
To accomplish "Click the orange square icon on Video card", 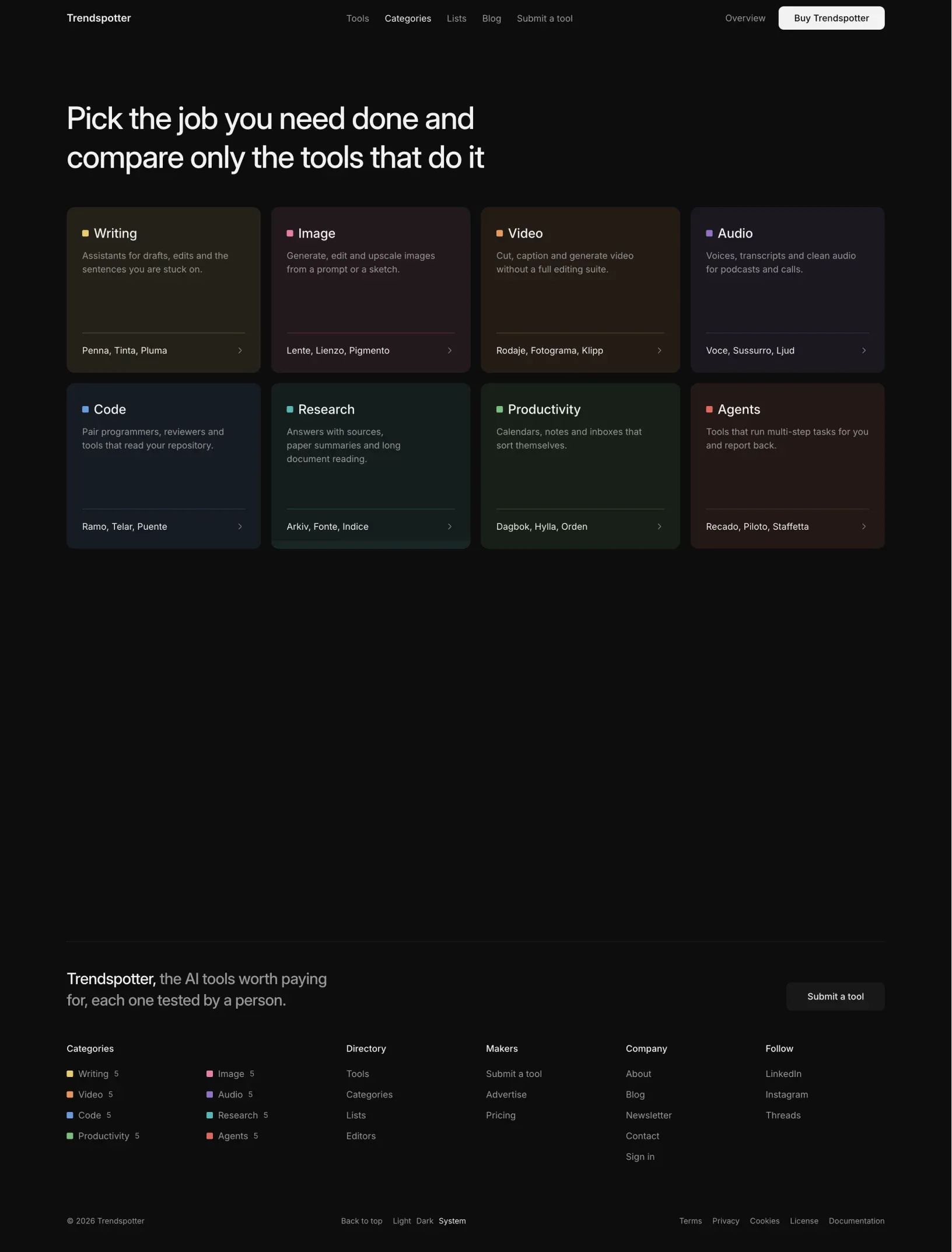I will [499, 233].
